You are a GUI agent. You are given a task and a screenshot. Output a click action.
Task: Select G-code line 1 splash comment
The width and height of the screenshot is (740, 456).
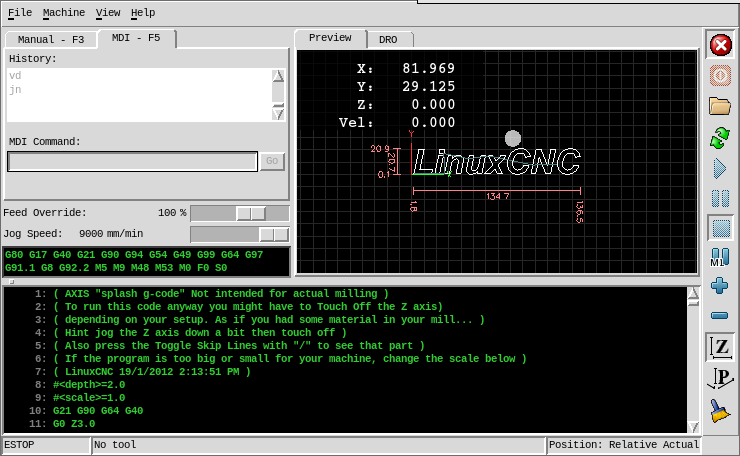pyautogui.click(x=221, y=294)
